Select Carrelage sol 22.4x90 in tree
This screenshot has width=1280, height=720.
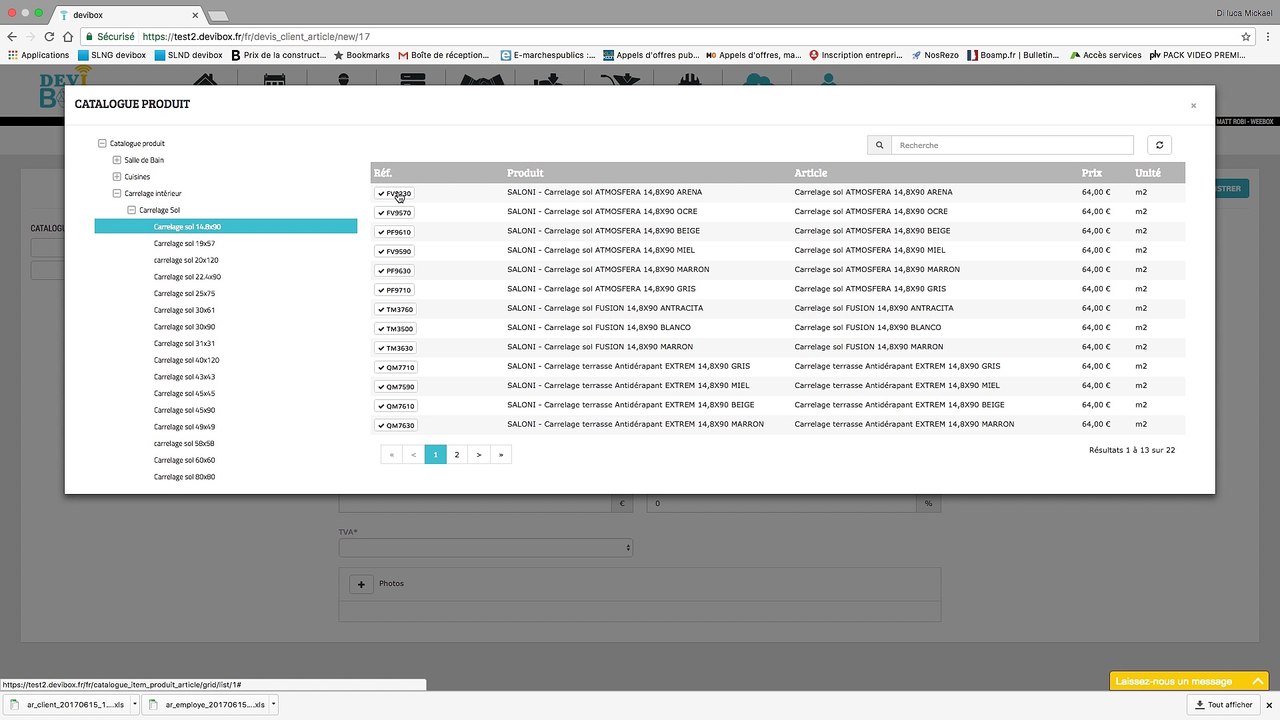tap(187, 277)
